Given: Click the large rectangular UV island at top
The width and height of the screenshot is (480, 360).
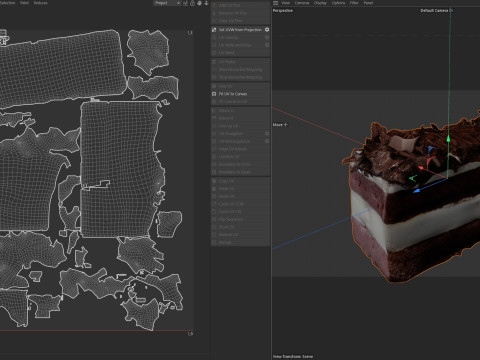Looking at the screenshot, I should coord(62,68).
